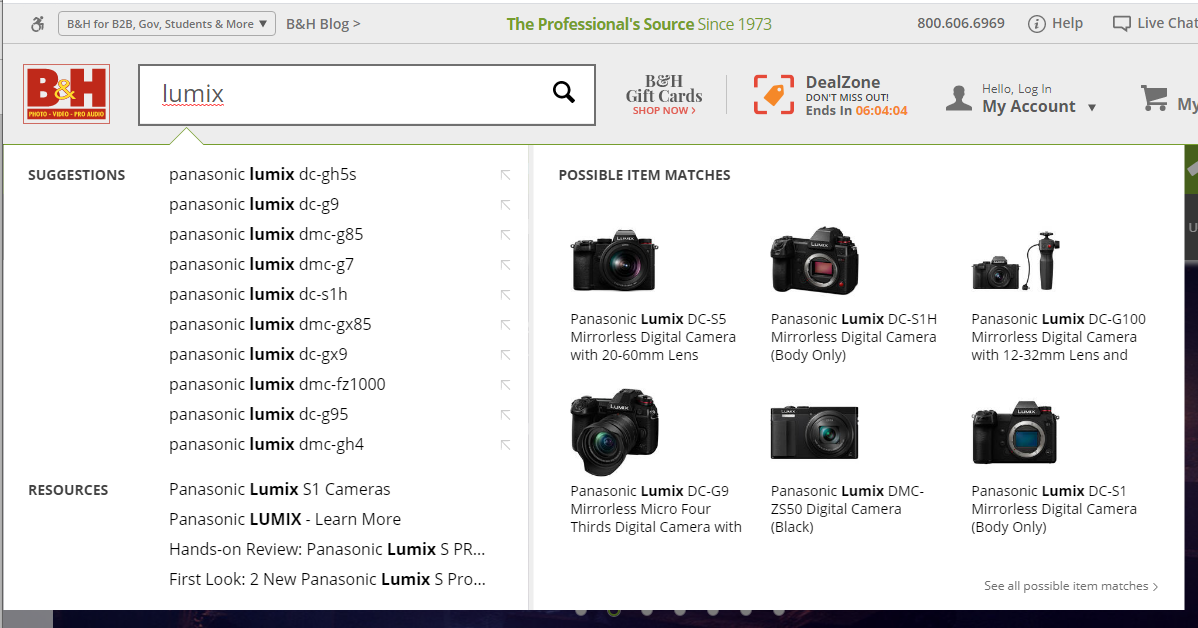Click fill-in arrow next to dc-gh5s suggestion
Image resolution: width=1198 pixels, height=628 pixels.
click(x=505, y=175)
